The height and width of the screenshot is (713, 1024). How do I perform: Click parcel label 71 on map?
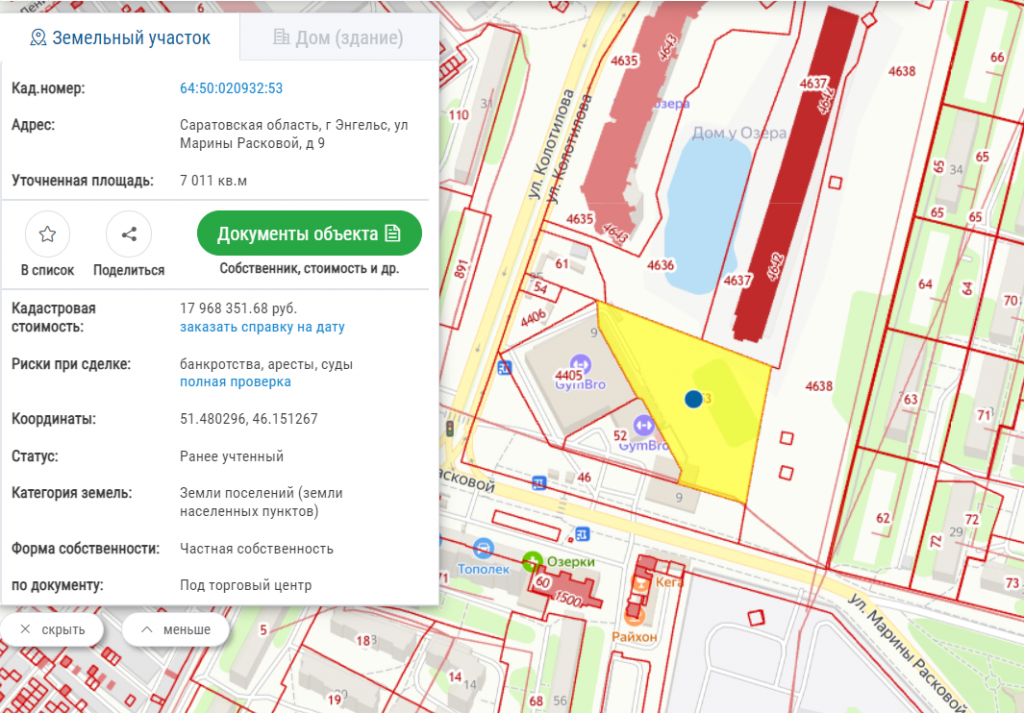(x=984, y=415)
